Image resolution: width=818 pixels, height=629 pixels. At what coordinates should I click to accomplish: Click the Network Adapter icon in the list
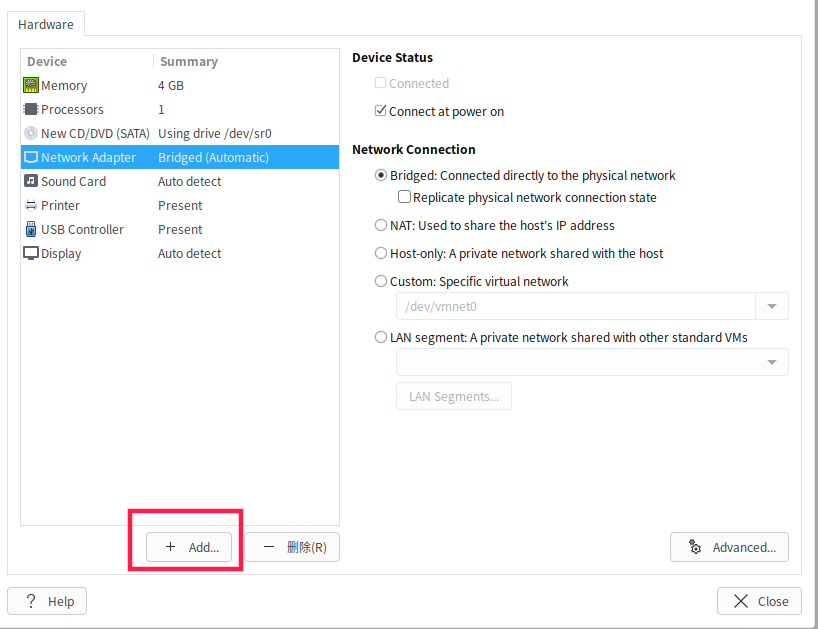coord(31,157)
